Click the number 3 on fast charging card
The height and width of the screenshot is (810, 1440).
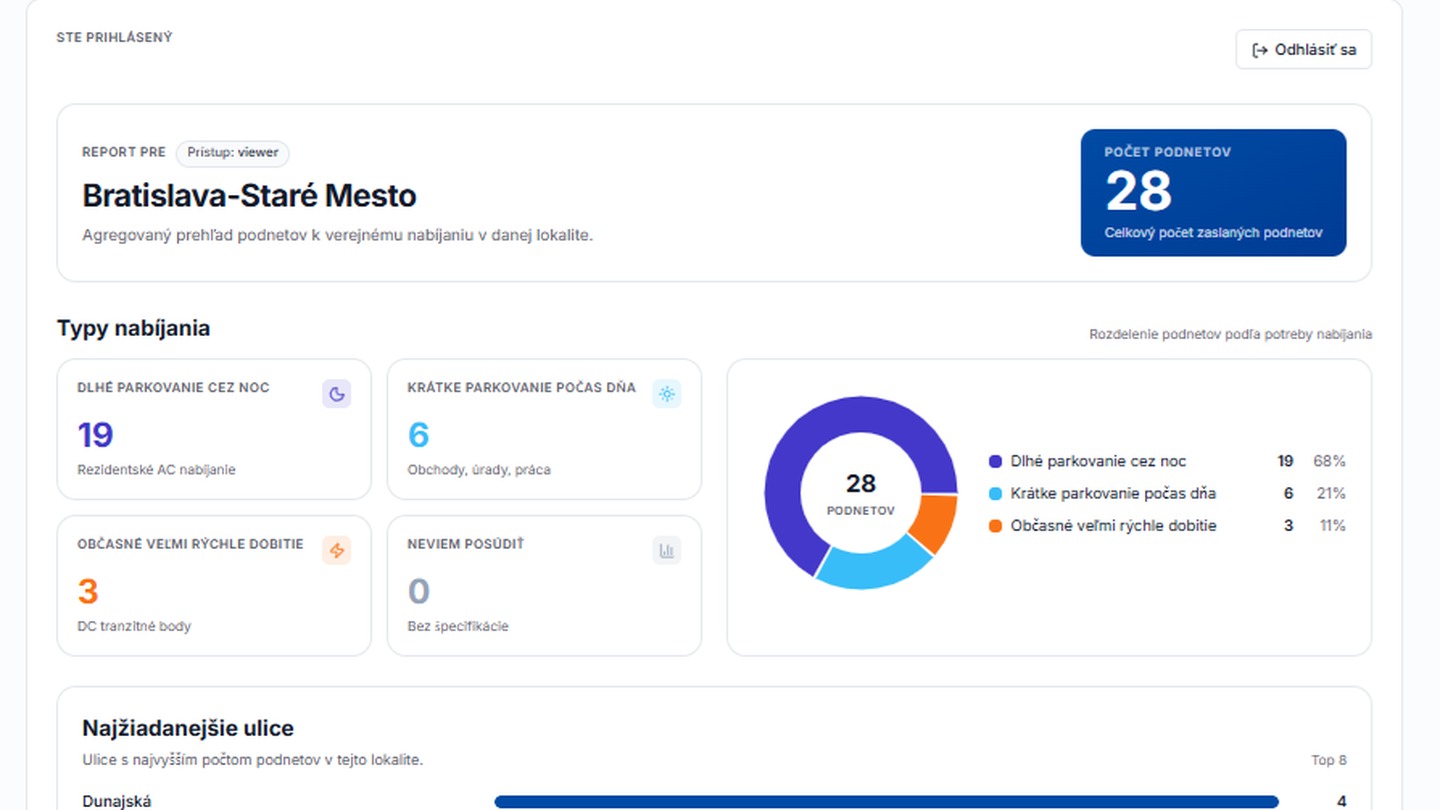point(88,592)
